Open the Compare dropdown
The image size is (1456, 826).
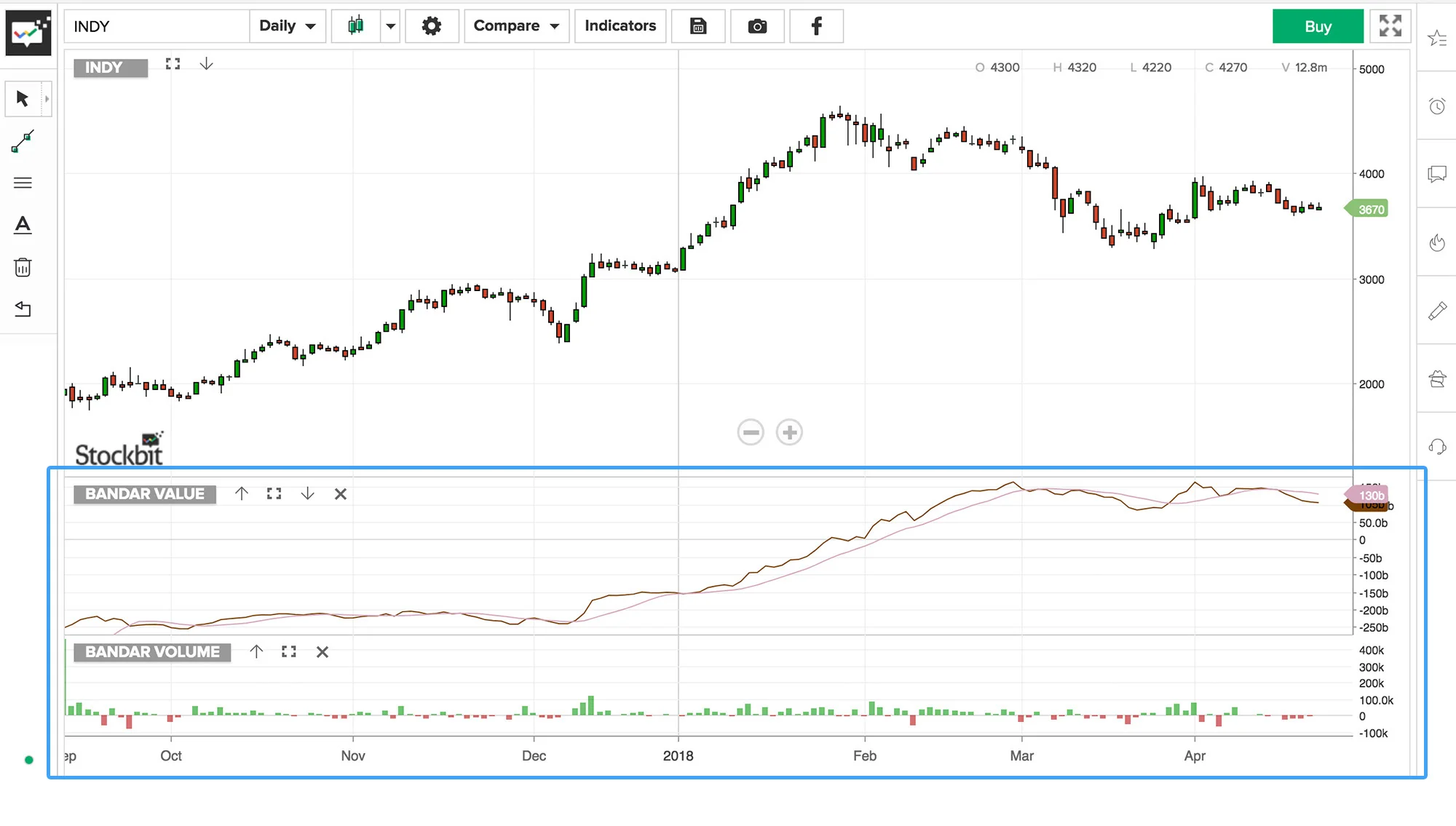click(x=516, y=26)
